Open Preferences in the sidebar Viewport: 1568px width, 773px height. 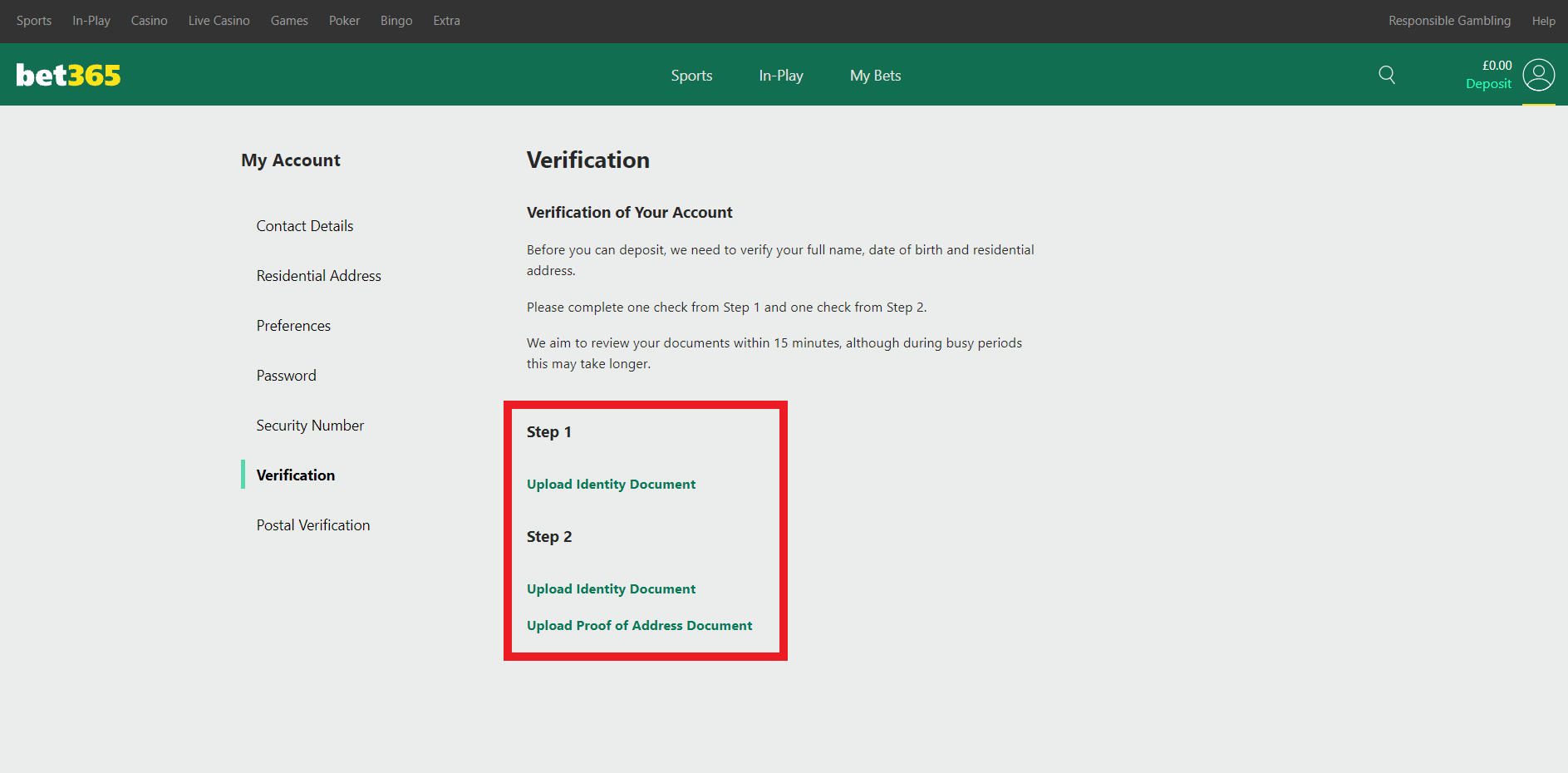tap(293, 326)
